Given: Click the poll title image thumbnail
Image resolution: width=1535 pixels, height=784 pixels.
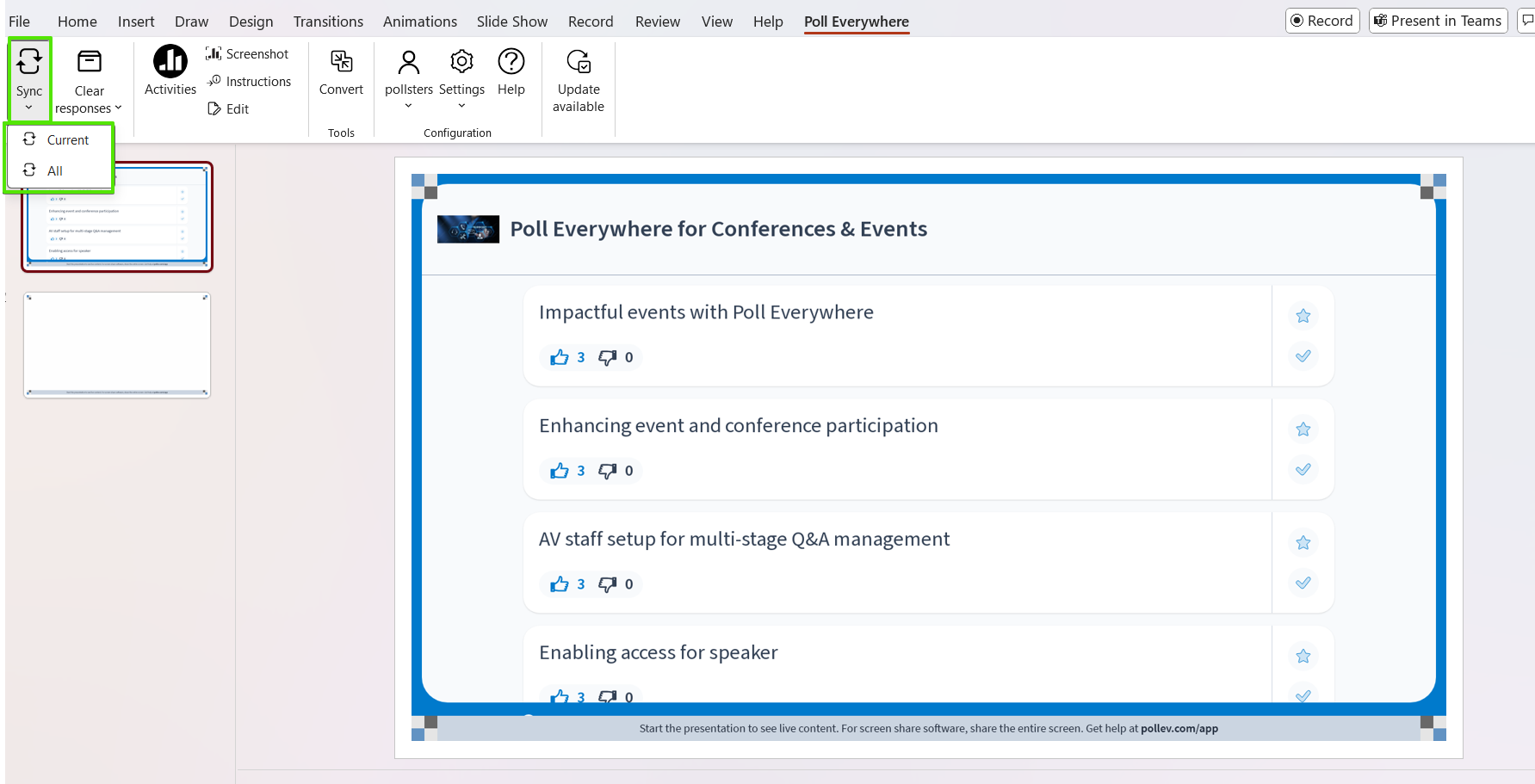Looking at the screenshot, I should (x=468, y=229).
